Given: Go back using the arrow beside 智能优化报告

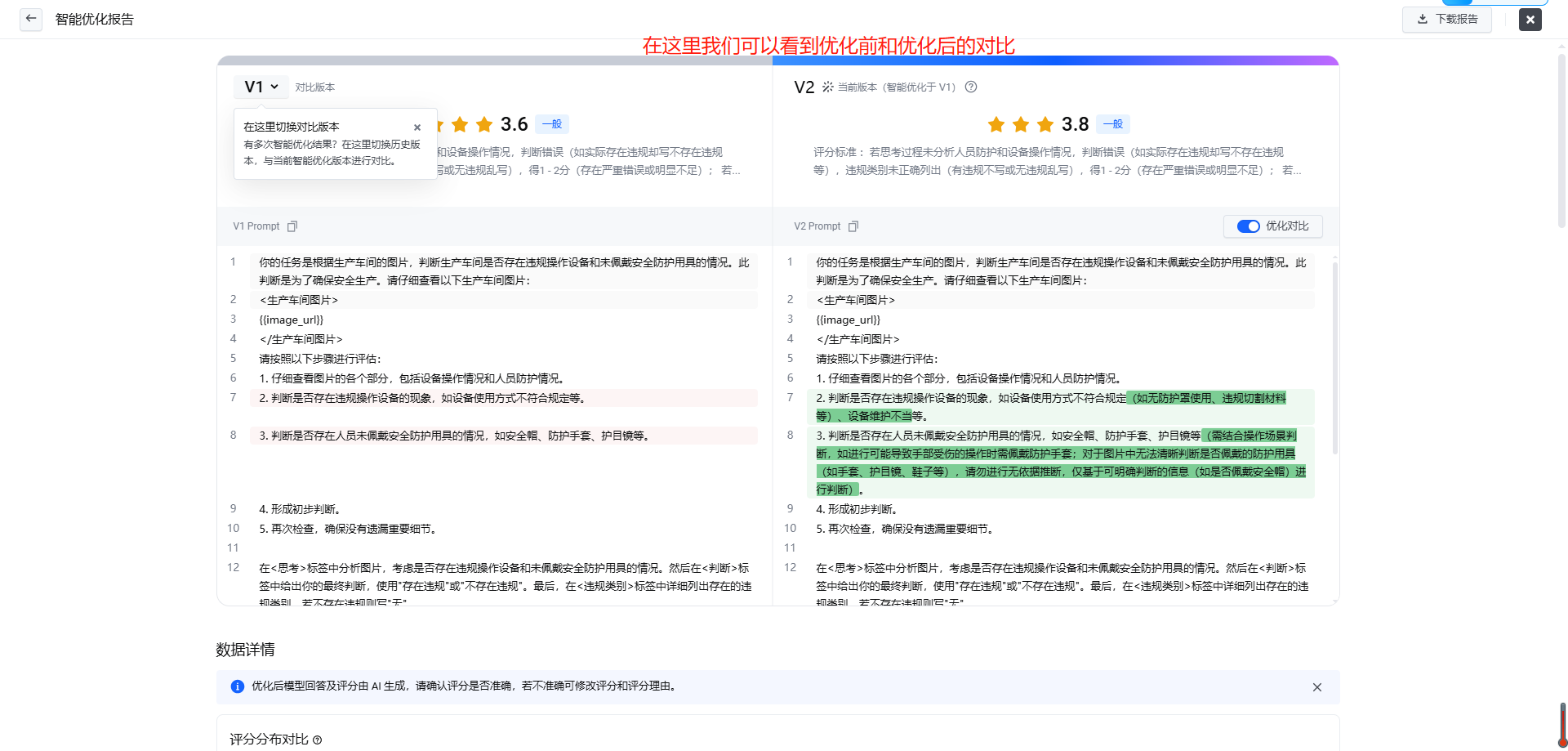Looking at the screenshot, I should 31,19.
